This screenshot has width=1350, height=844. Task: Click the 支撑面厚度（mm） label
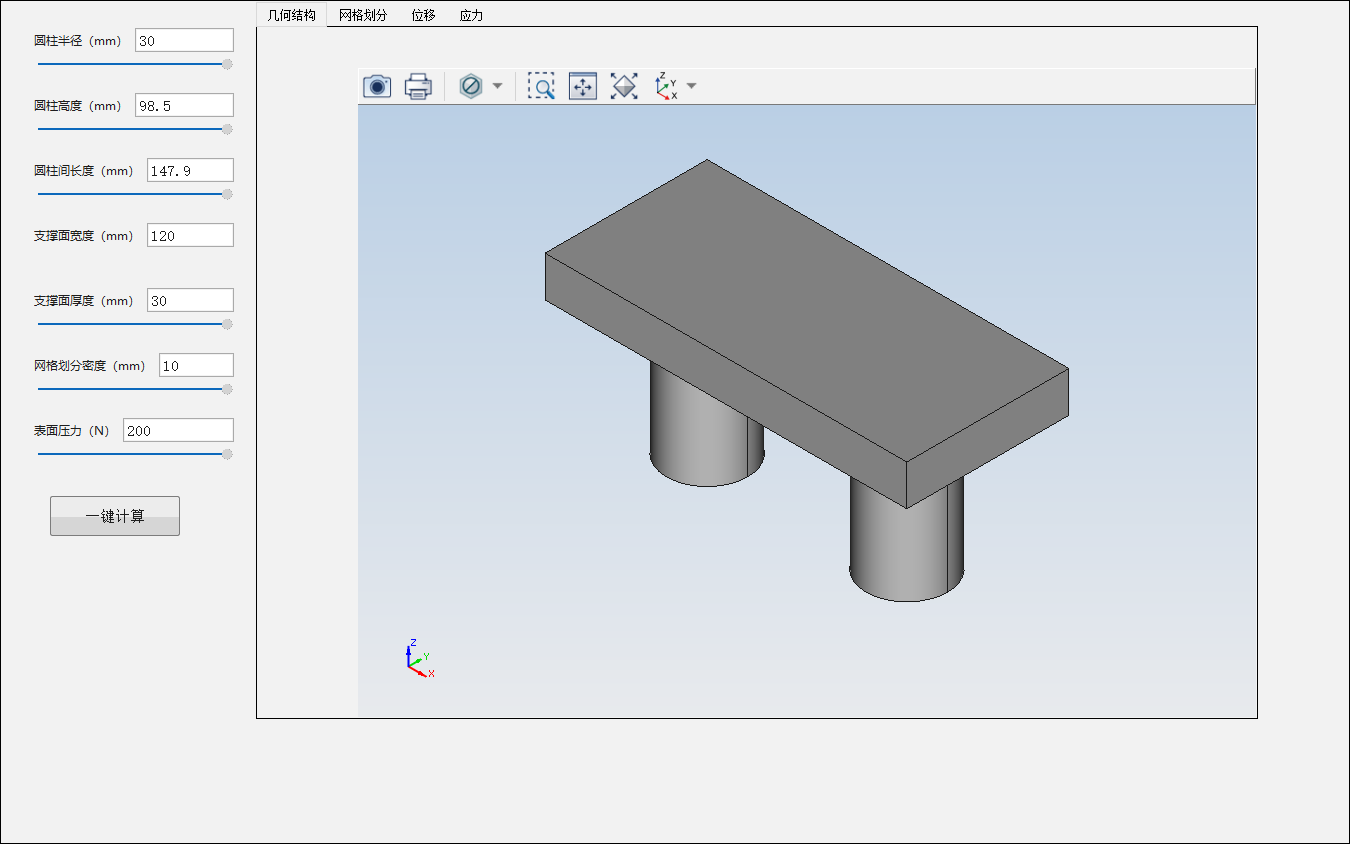[84, 301]
